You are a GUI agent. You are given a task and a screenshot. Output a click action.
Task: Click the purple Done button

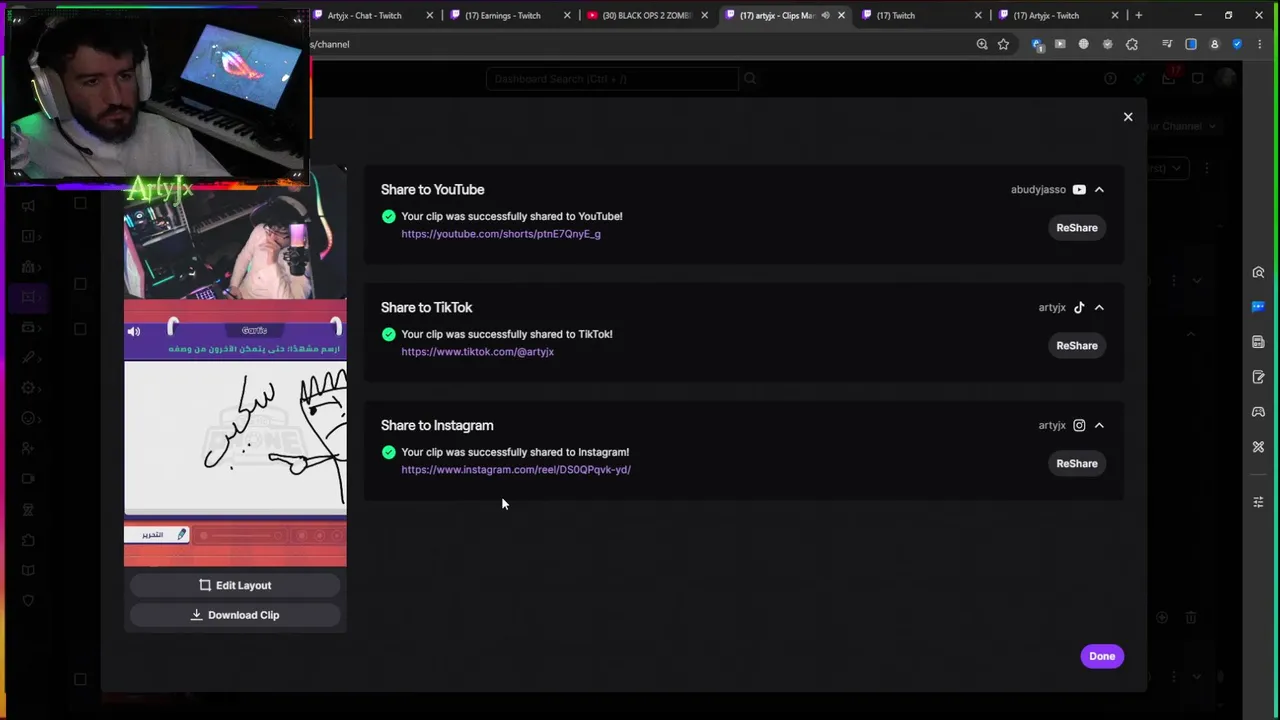click(x=1102, y=656)
